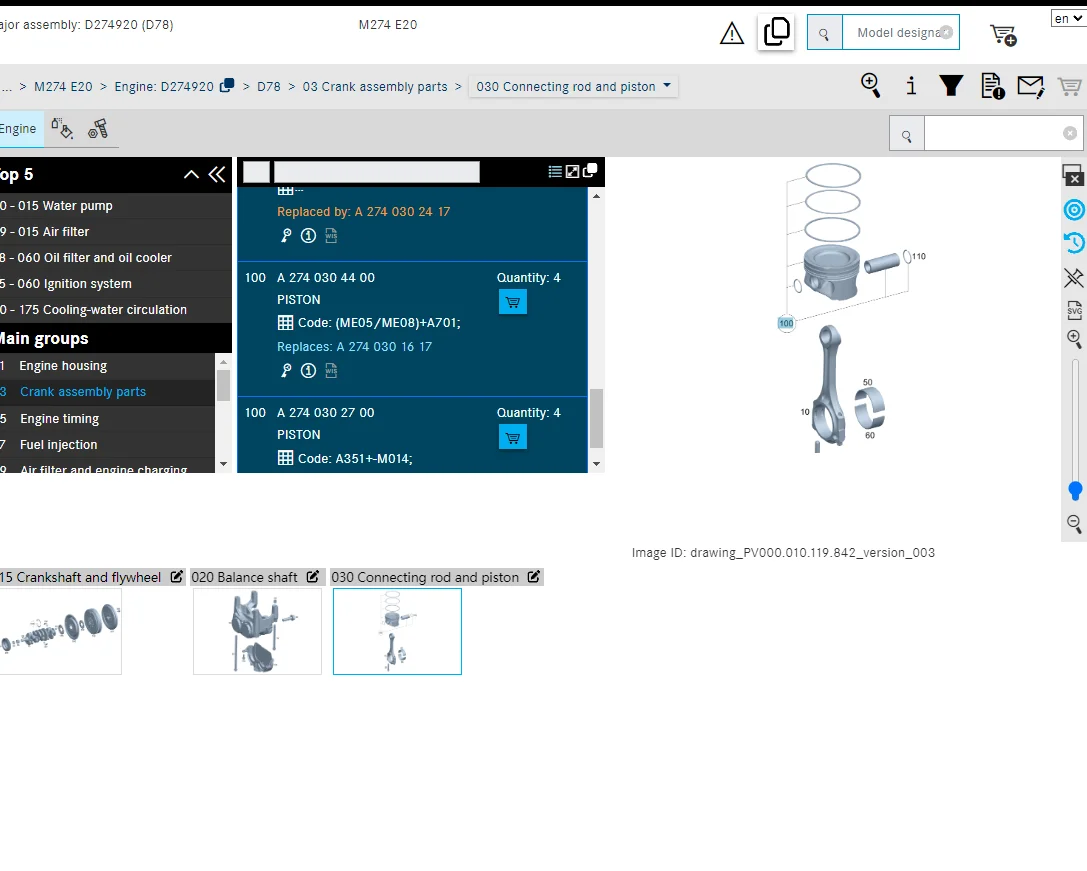Click the magnifier-plus search icon in toolbar
This screenshot has width=1087, height=871.
(871, 85)
